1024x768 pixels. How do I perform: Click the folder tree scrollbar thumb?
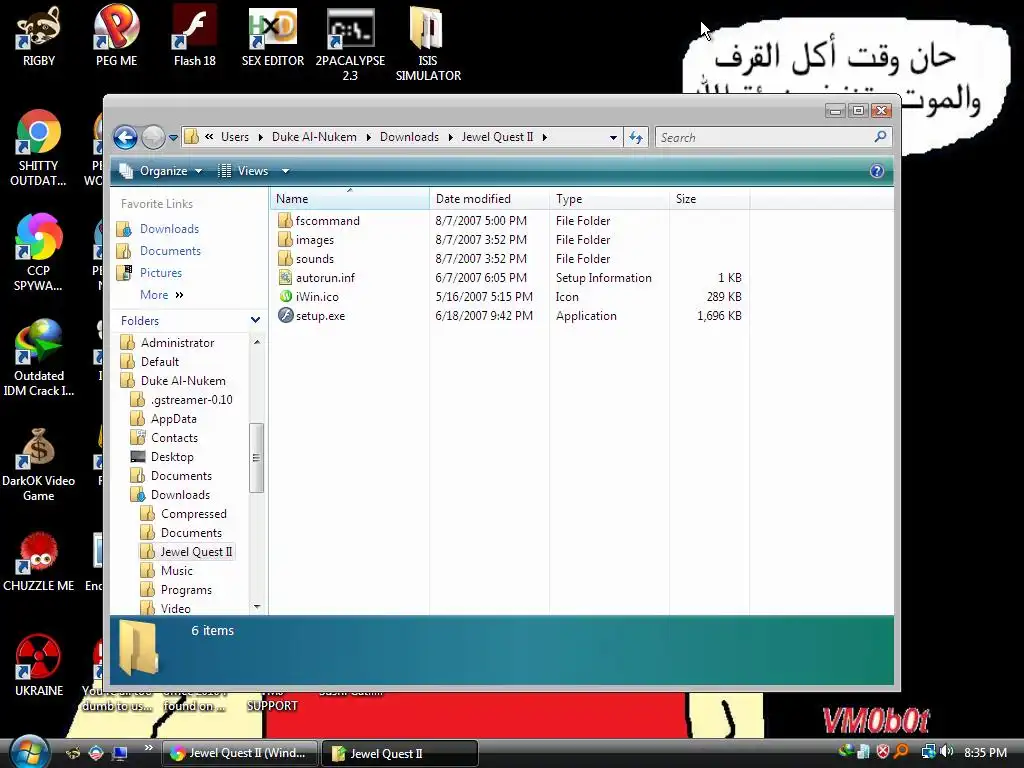click(256, 458)
